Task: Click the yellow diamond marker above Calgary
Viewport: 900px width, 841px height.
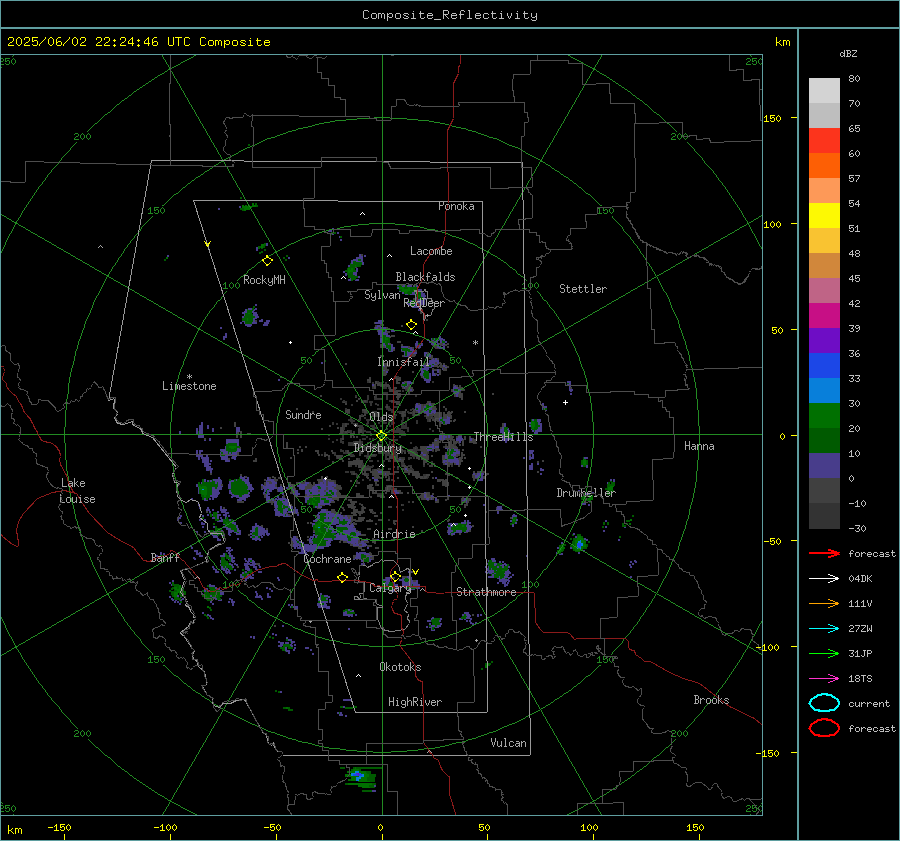Action: [x=395, y=576]
